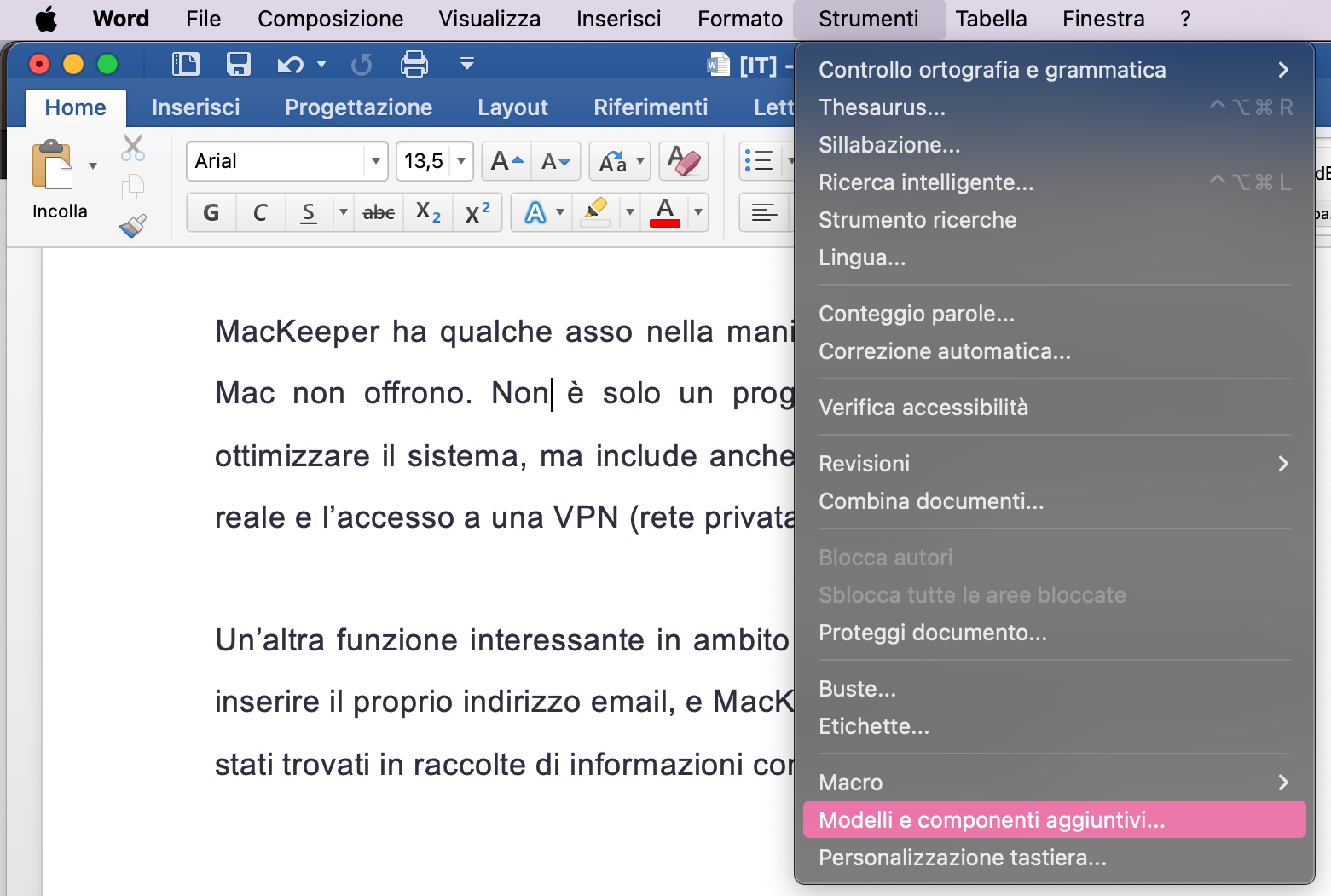Image resolution: width=1331 pixels, height=896 pixels.
Task: Switch to the Layout ribbon tab
Action: (x=512, y=107)
